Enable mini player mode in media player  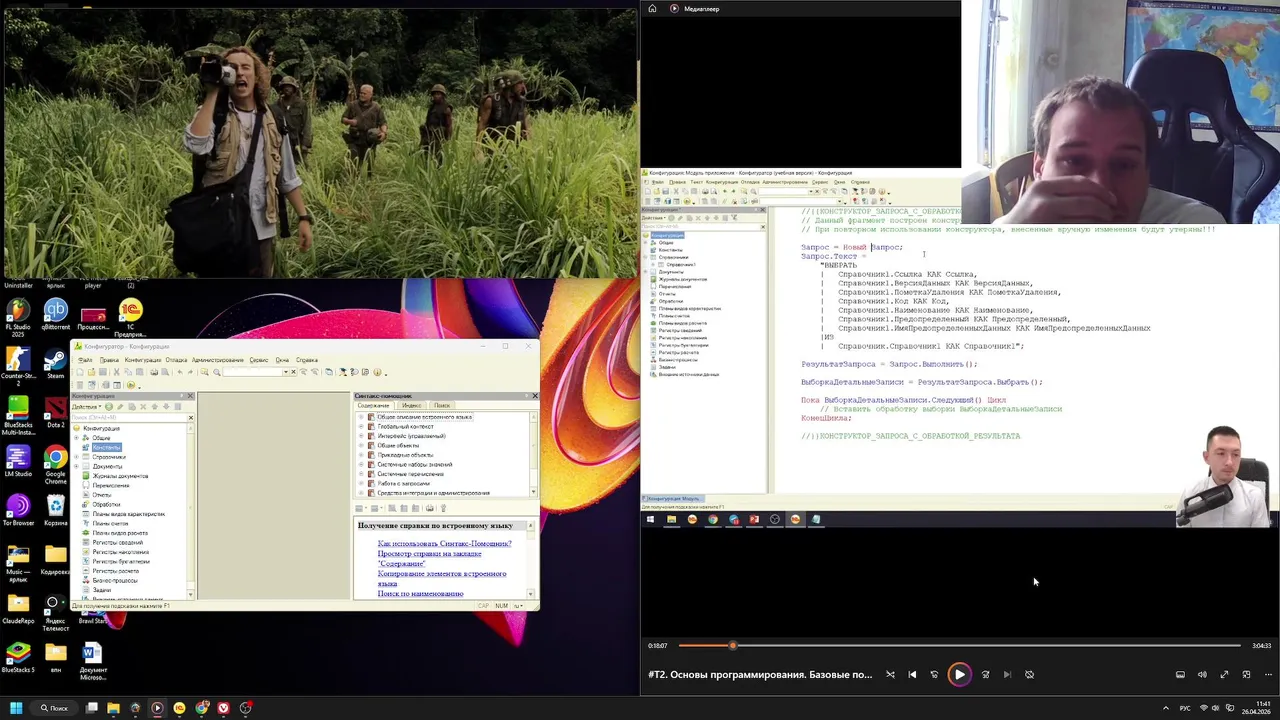tap(1246, 674)
